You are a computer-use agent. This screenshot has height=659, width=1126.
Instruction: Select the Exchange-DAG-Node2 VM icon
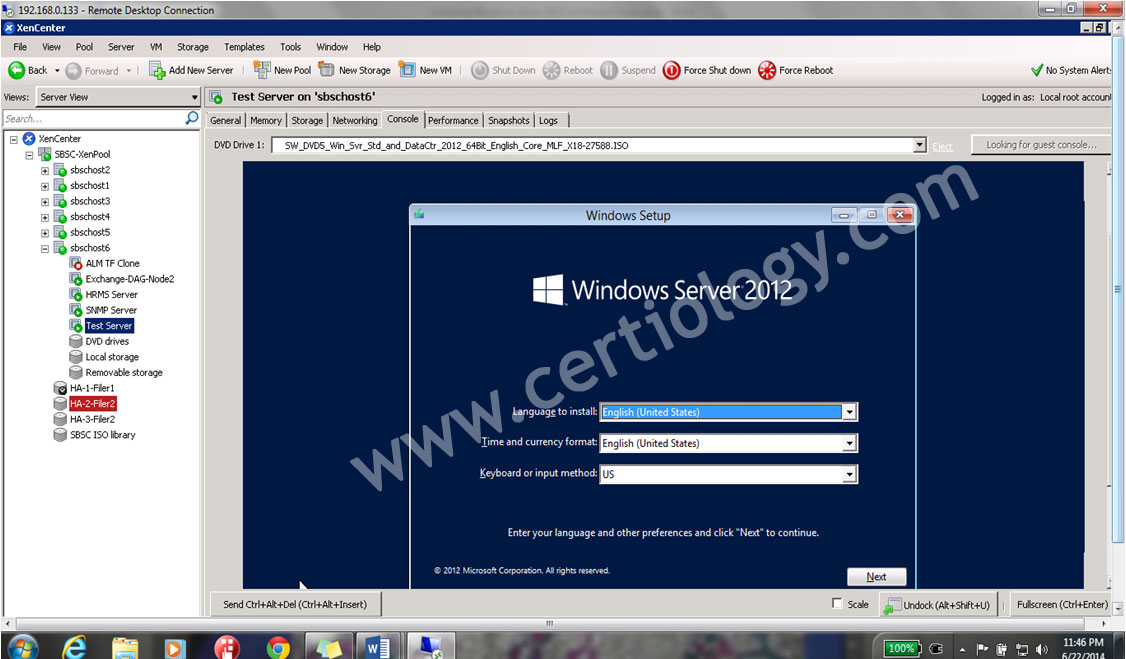75,279
